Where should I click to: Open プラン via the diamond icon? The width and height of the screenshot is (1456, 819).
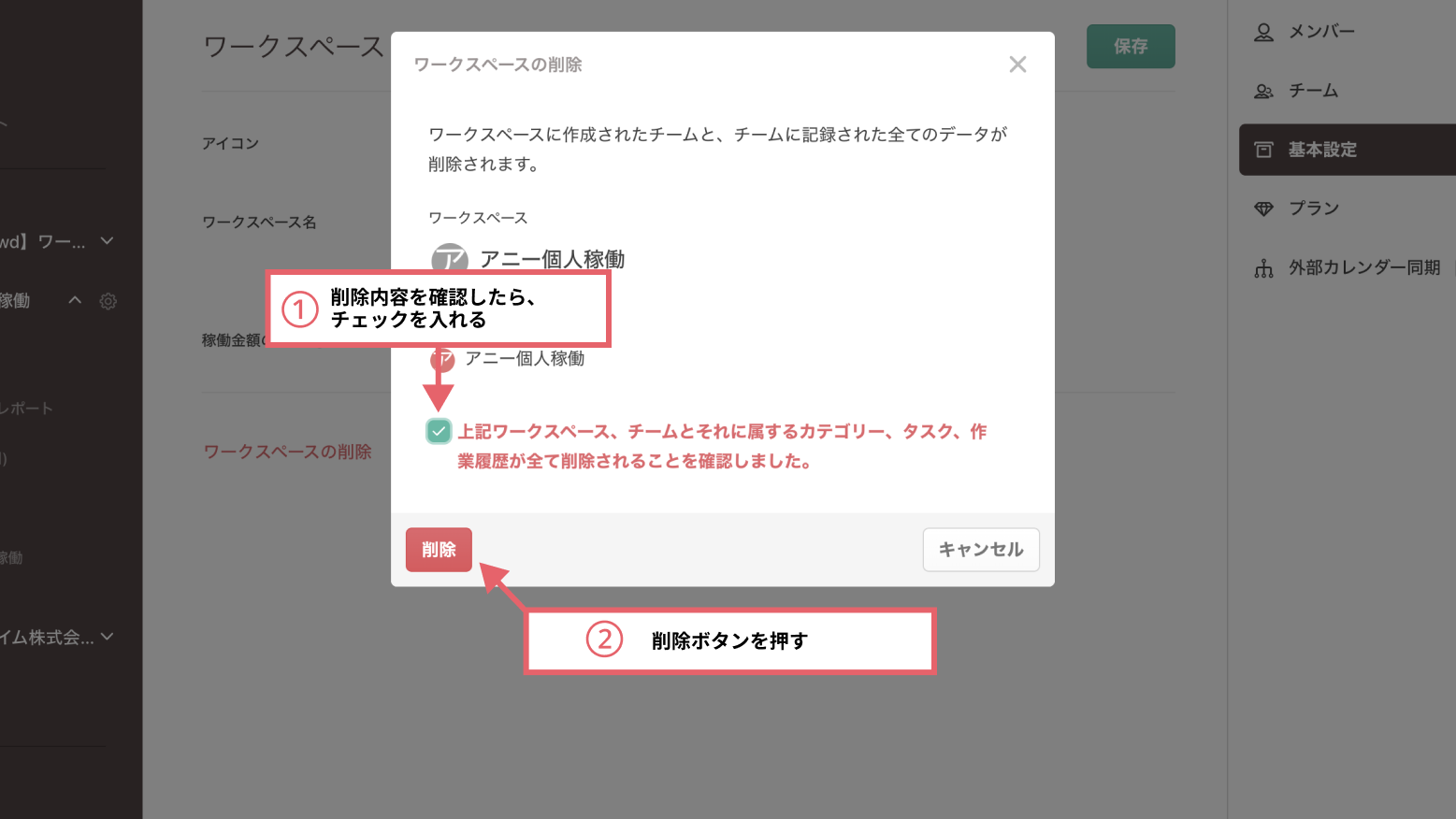click(x=1264, y=208)
